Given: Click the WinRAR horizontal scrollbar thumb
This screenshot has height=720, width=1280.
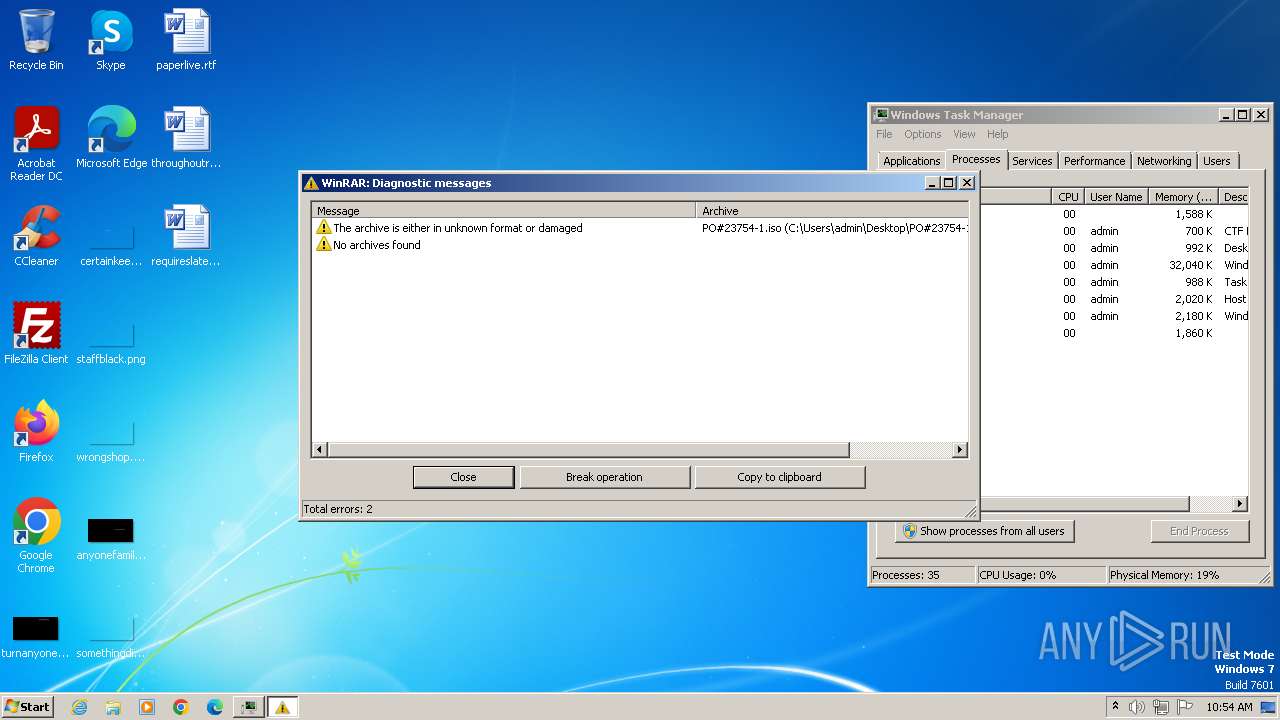Looking at the screenshot, I should coord(588,450).
